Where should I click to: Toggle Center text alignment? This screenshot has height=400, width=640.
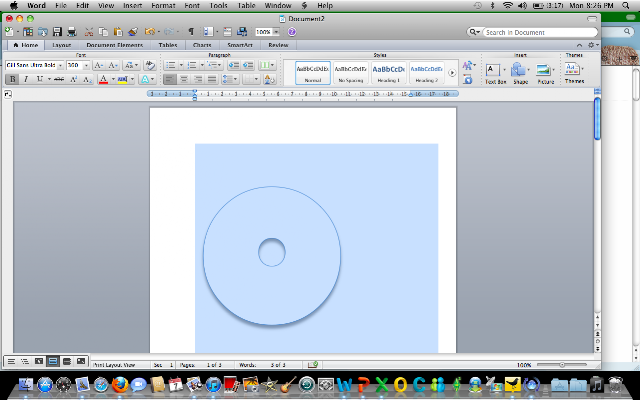[x=184, y=79]
